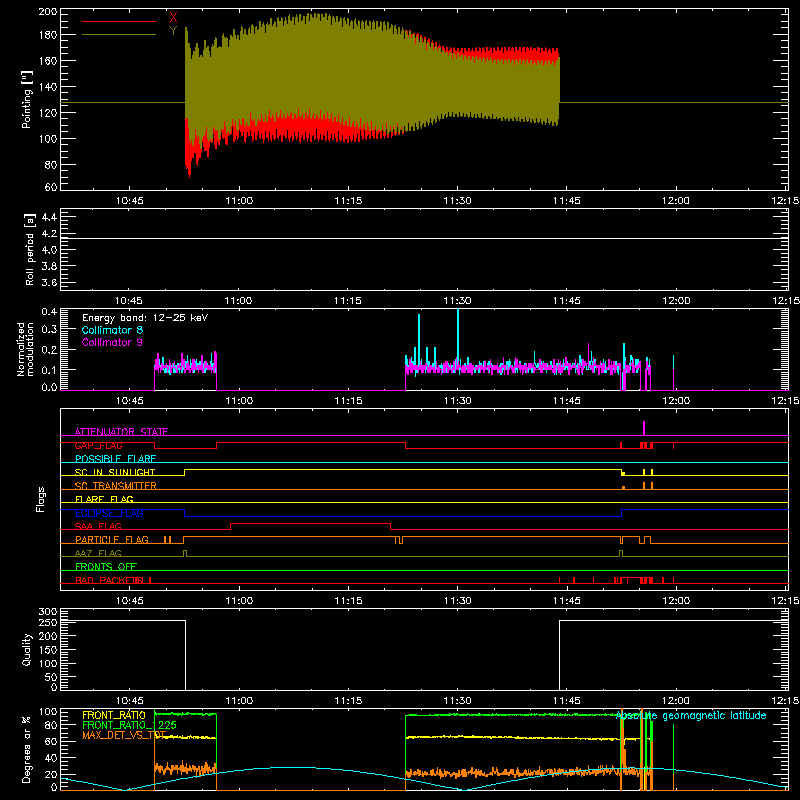
Task: Click the 'POSSIBLE_FLARE' flag label
Action: pos(115,459)
